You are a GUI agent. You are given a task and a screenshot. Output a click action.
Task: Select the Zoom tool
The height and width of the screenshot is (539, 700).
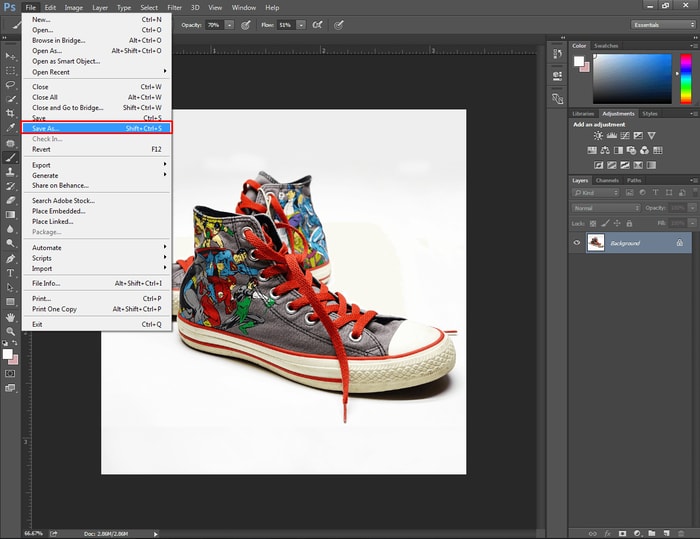coord(10,331)
